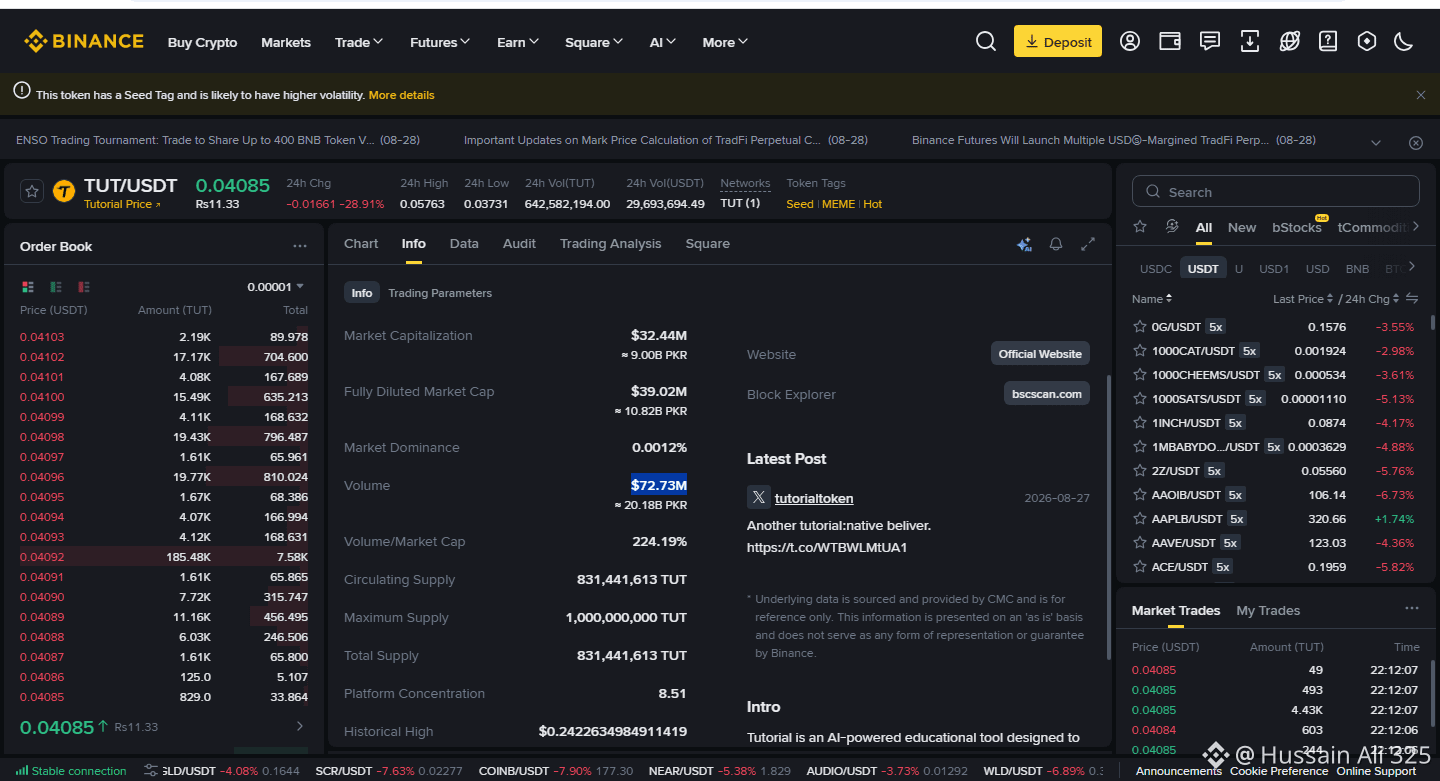Open Markets in the top navigation
1440x781 pixels.
point(286,42)
